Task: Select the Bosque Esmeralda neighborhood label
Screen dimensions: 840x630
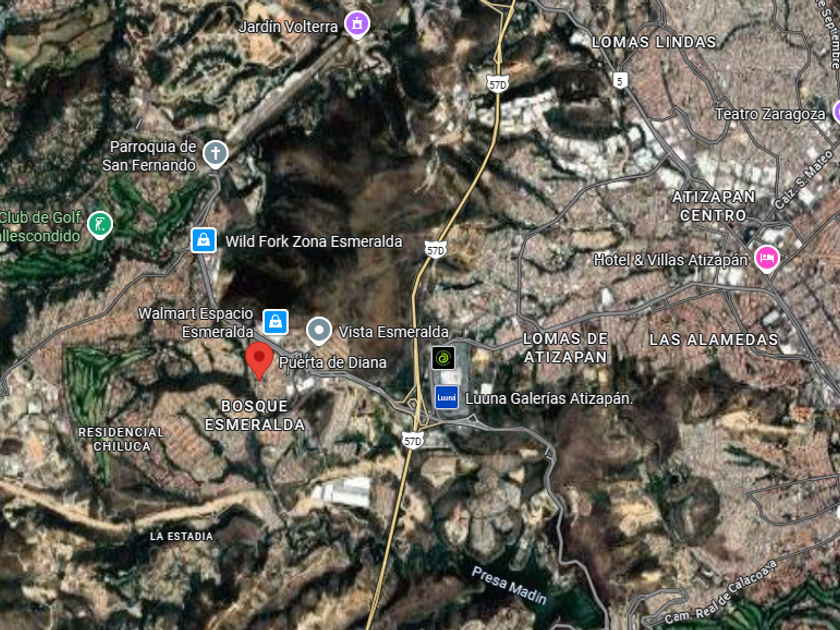Action: [x=255, y=415]
